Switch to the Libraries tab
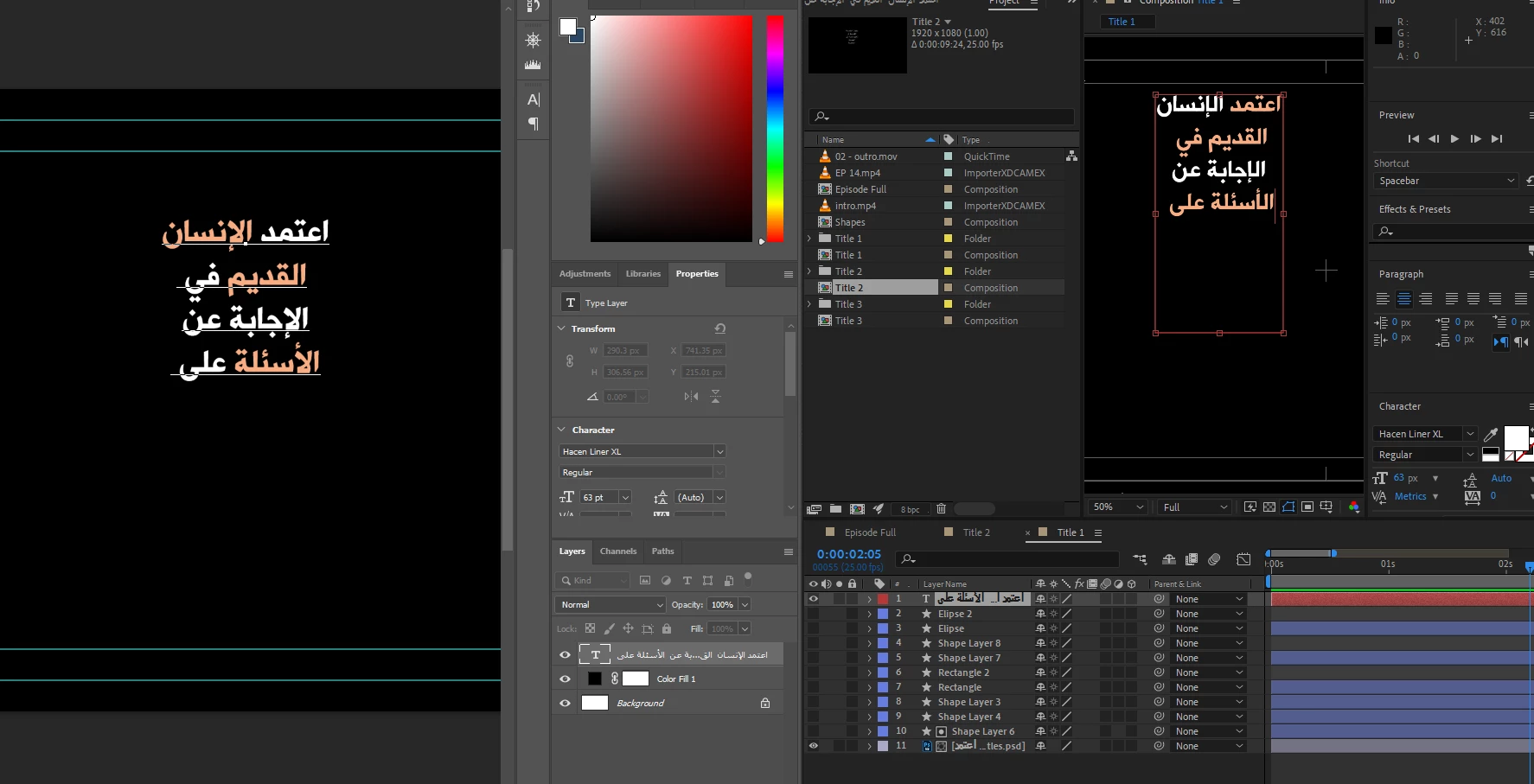 coord(643,274)
